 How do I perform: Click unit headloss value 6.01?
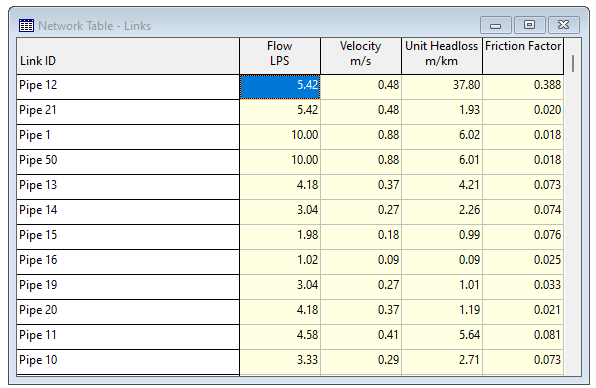point(442,162)
